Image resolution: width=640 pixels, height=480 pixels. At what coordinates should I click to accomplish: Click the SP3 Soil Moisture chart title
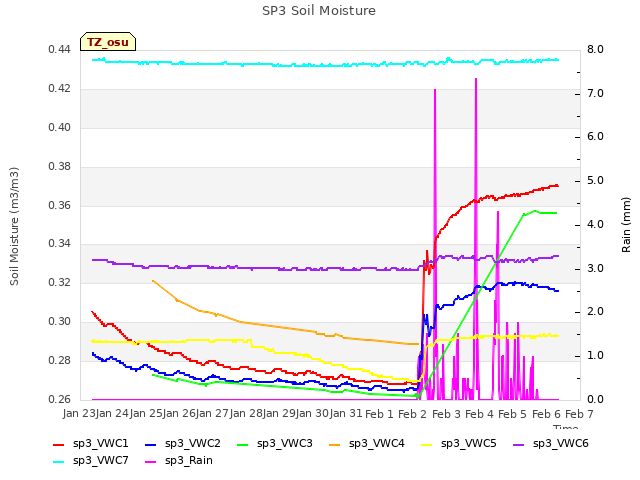pos(319,11)
